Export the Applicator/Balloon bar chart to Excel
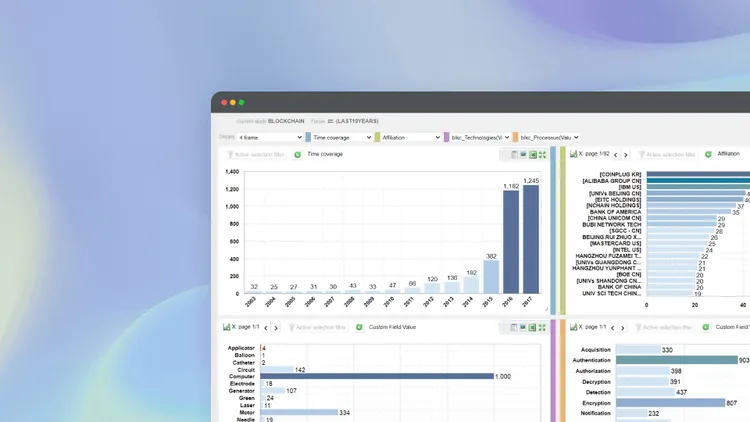This screenshot has width=750, height=422. tap(532, 327)
